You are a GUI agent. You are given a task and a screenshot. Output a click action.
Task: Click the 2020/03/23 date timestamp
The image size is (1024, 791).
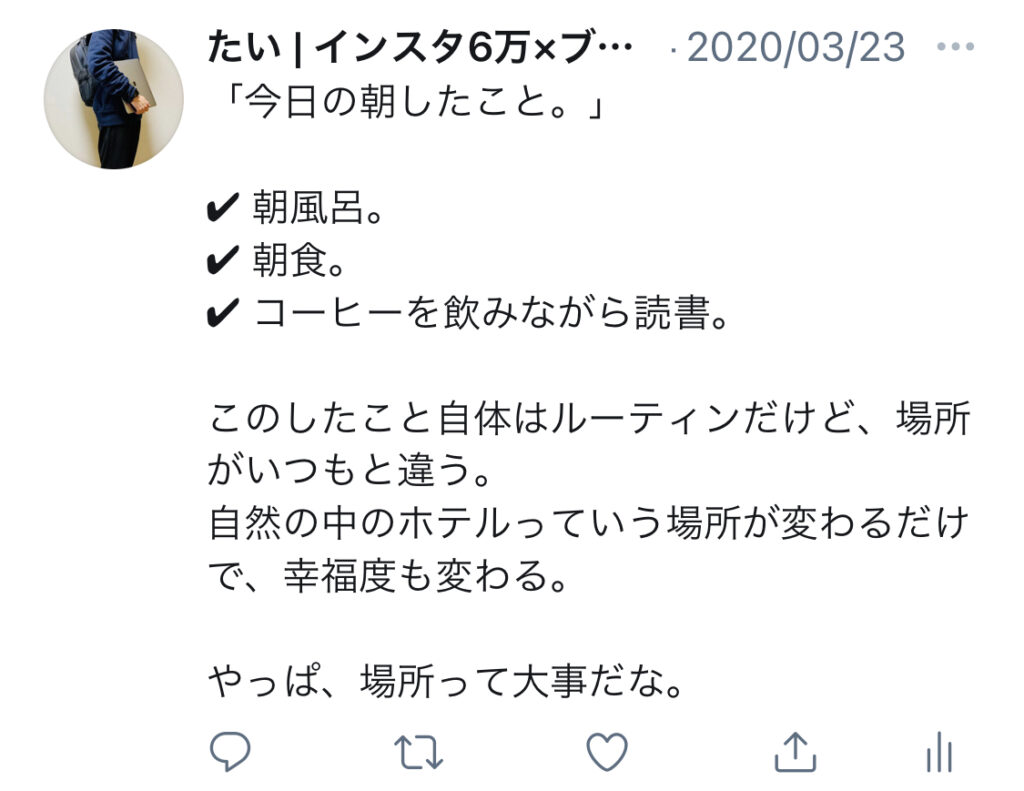tap(796, 48)
